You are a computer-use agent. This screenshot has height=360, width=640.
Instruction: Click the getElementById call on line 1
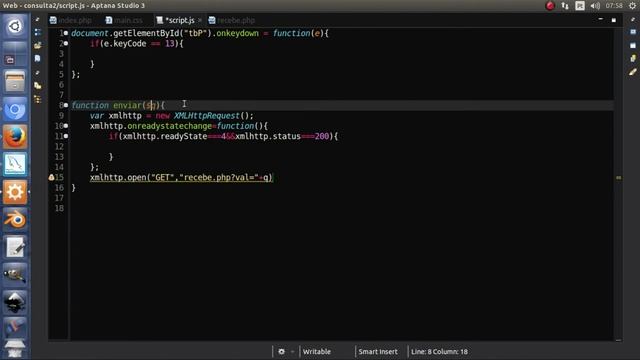coord(146,33)
